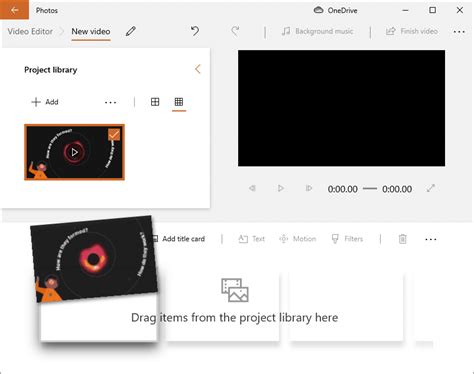Image resolution: width=474 pixels, height=374 pixels.
Task: Maximize the Photos window
Action: [432, 10]
